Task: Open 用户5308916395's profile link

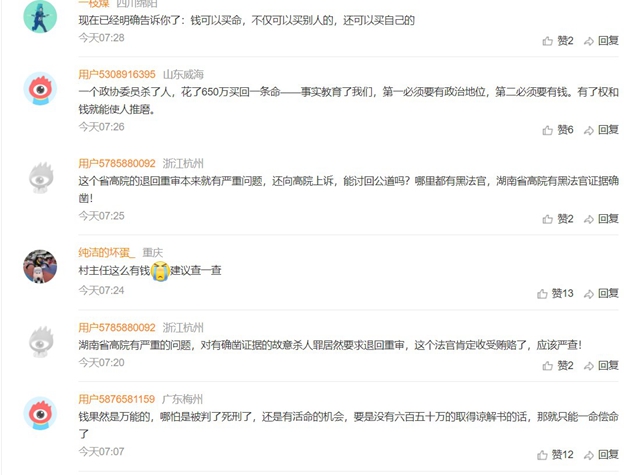Action: 117,74
